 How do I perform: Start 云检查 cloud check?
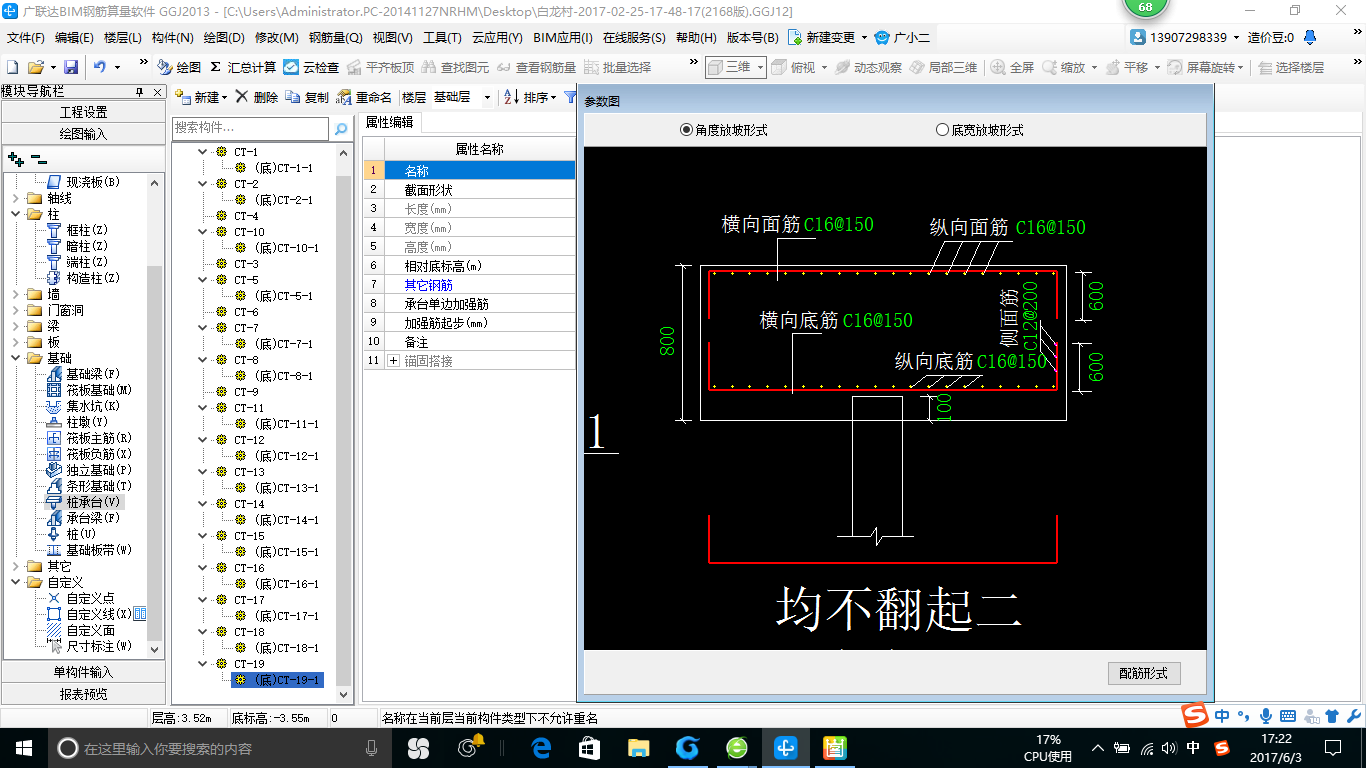(x=311, y=67)
